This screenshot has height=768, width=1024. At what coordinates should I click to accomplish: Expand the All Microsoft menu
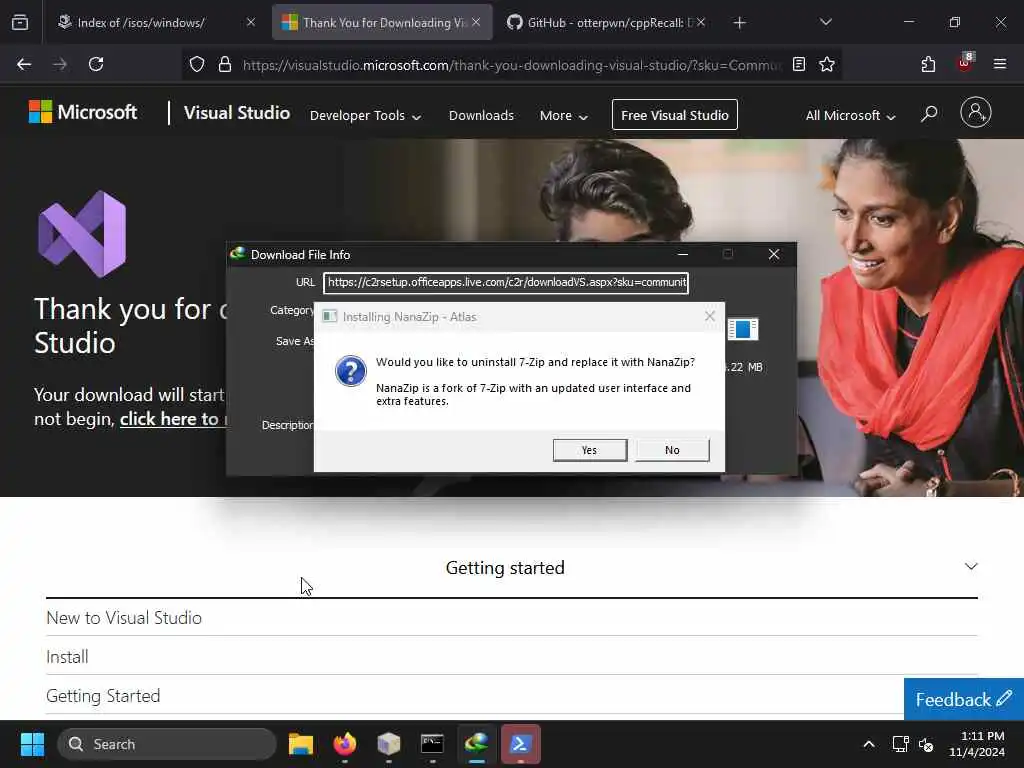(x=850, y=116)
